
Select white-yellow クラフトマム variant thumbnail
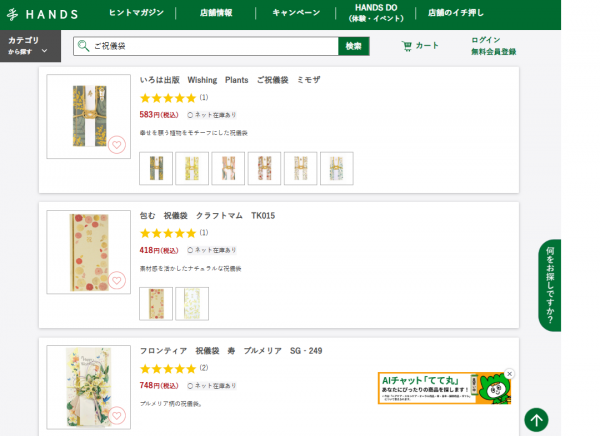192,304
